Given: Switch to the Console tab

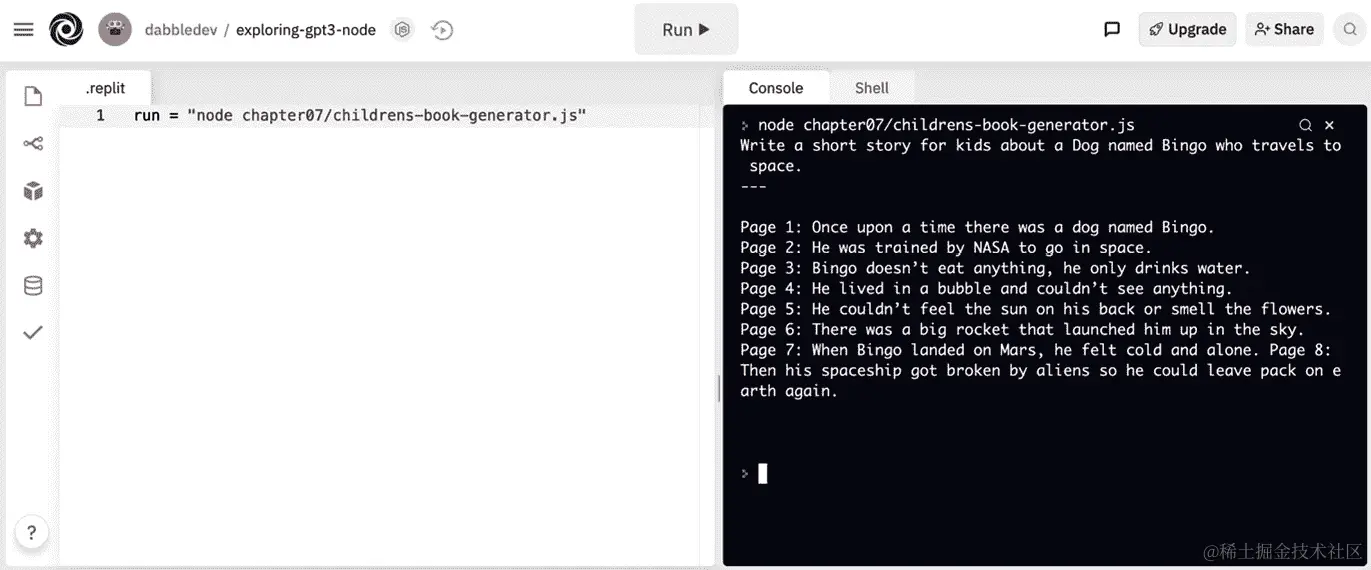Looking at the screenshot, I should (x=775, y=88).
